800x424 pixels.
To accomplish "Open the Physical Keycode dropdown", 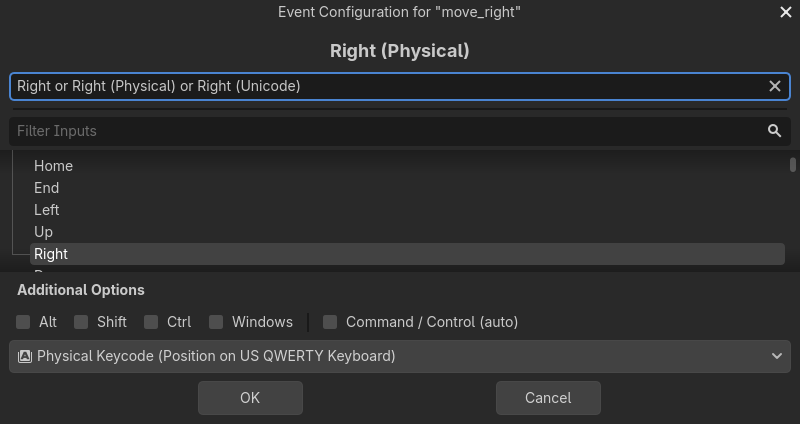I will tap(400, 356).
